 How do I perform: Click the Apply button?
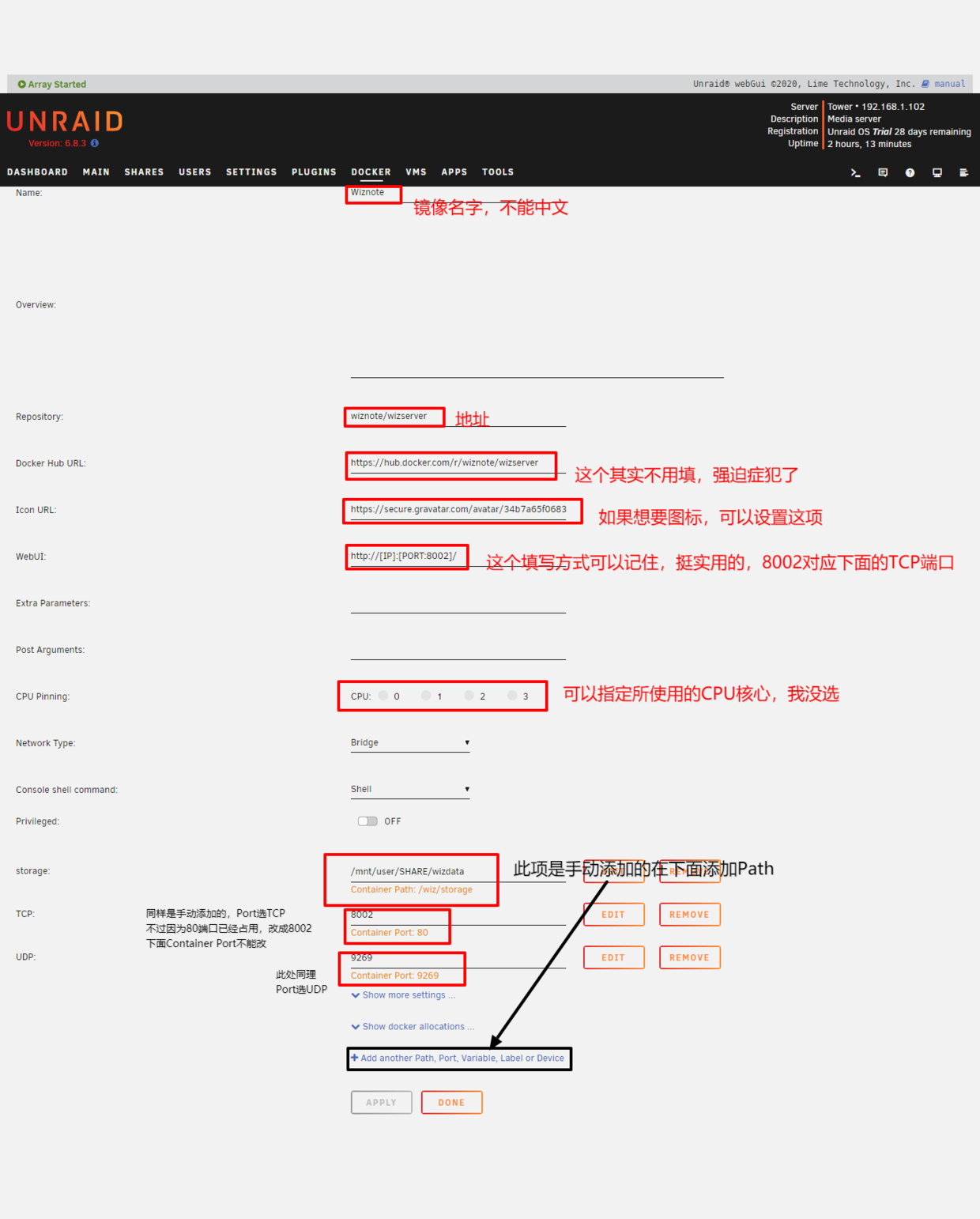pyautogui.click(x=382, y=1102)
